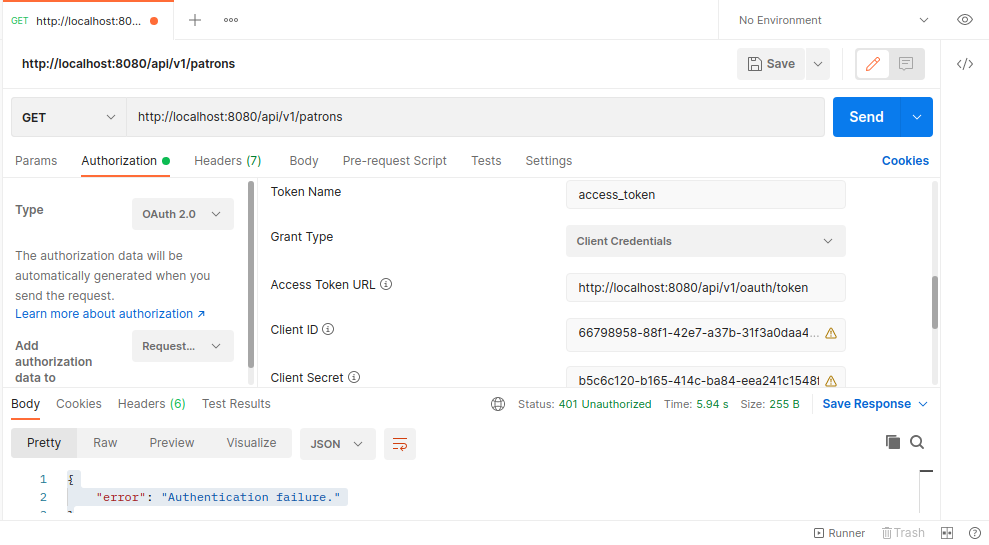Click the environment quick look eye icon
This screenshot has height=545, width=989.
(965, 20)
